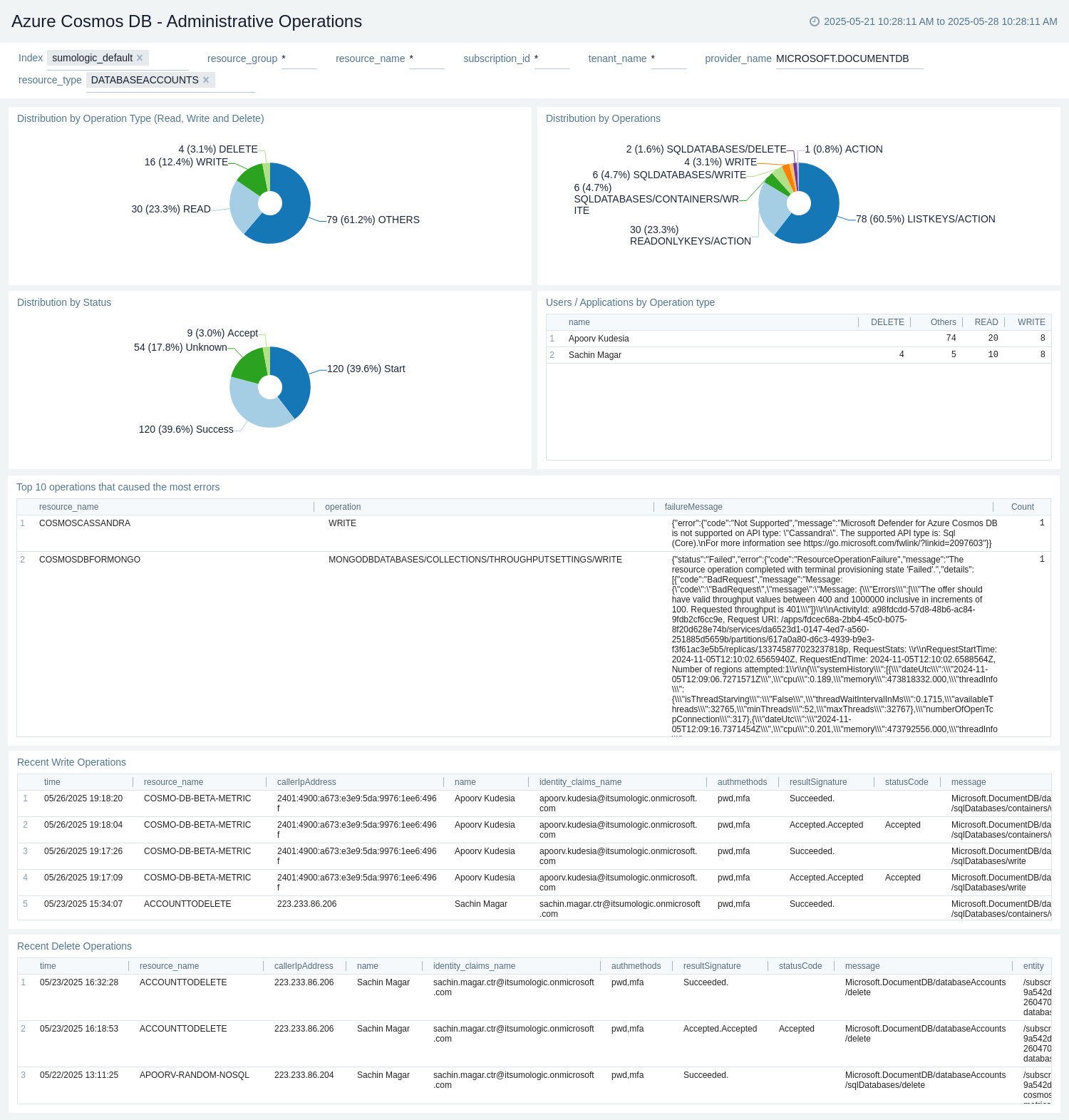1069x1120 pixels.
Task: Click the '78 (60.5%) LISTKEYS/ACTION' label
Action: click(926, 219)
